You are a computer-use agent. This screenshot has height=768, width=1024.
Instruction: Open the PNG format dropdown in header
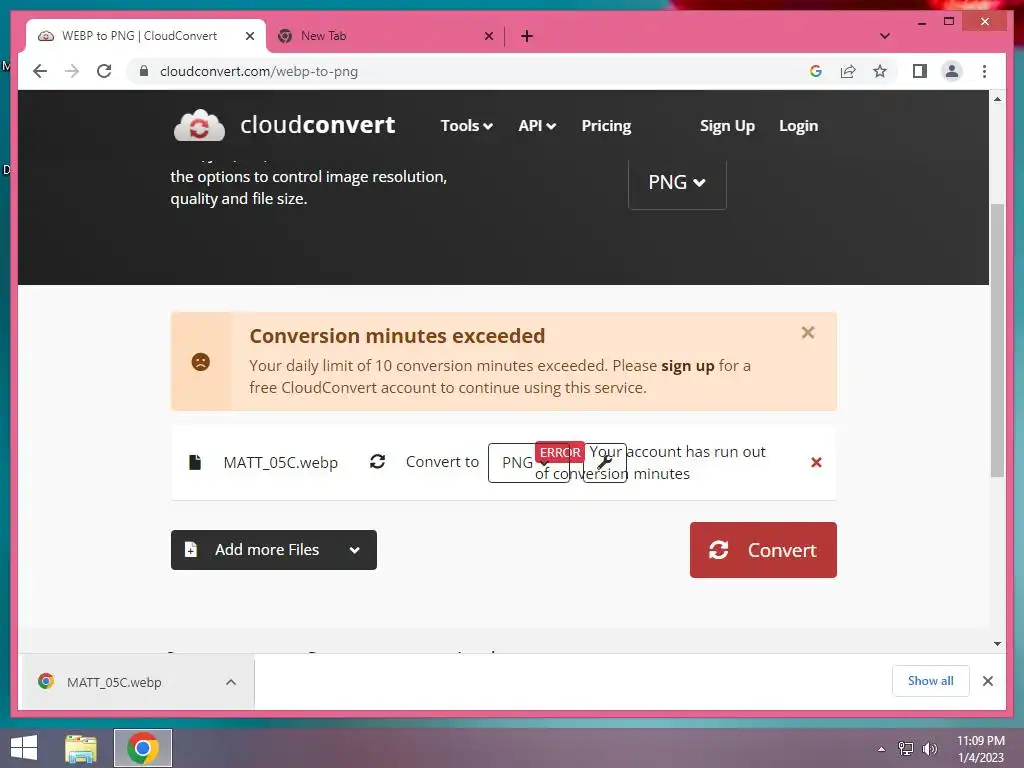pyautogui.click(x=677, y=182)
